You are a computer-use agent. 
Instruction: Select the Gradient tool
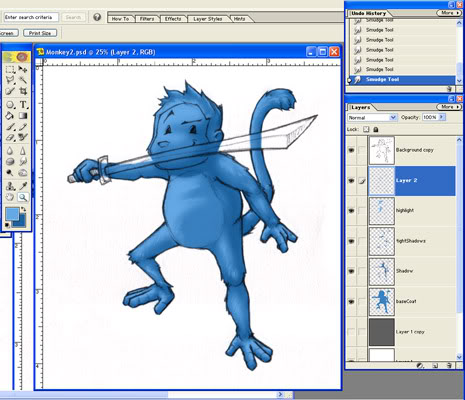[23, 116]
